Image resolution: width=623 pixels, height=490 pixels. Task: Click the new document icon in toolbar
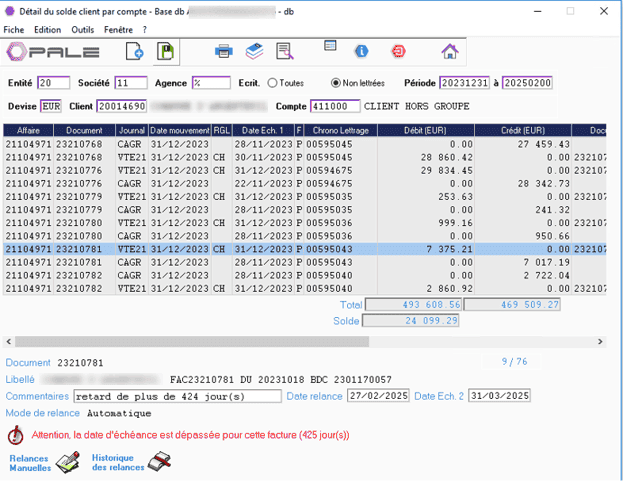(x=134, y=52)
